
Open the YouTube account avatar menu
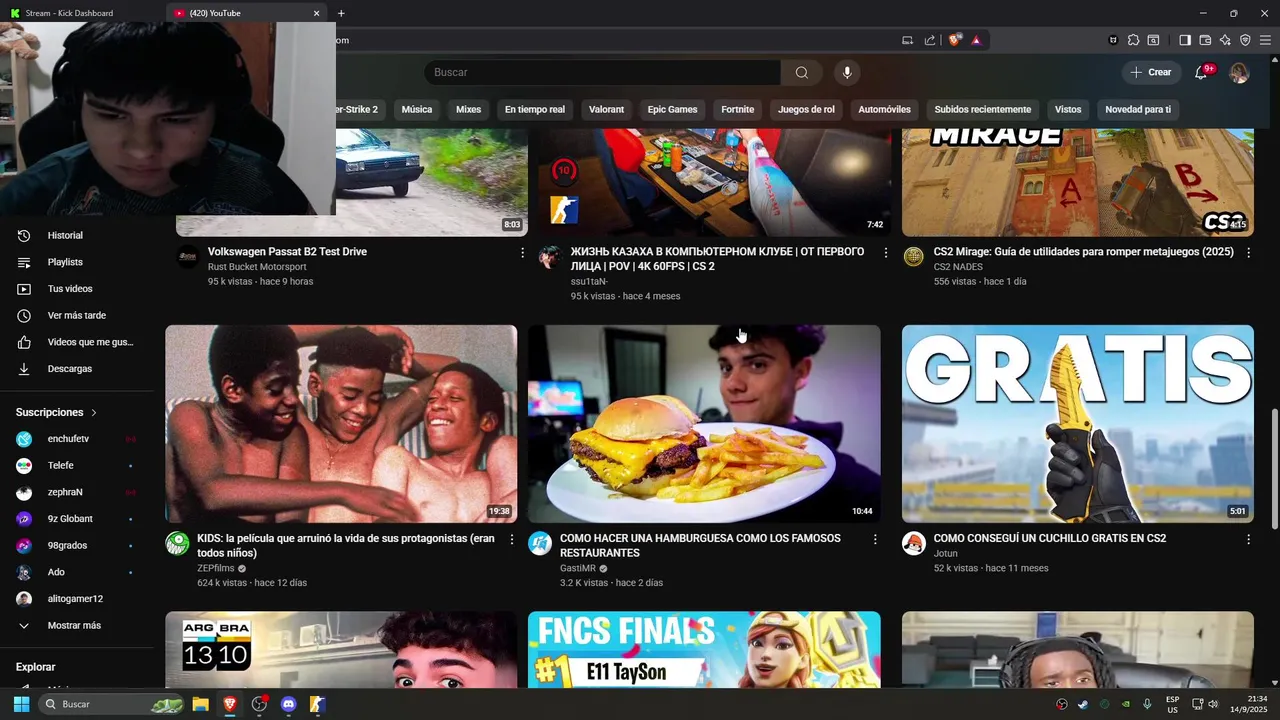(x=1239, y=72)
